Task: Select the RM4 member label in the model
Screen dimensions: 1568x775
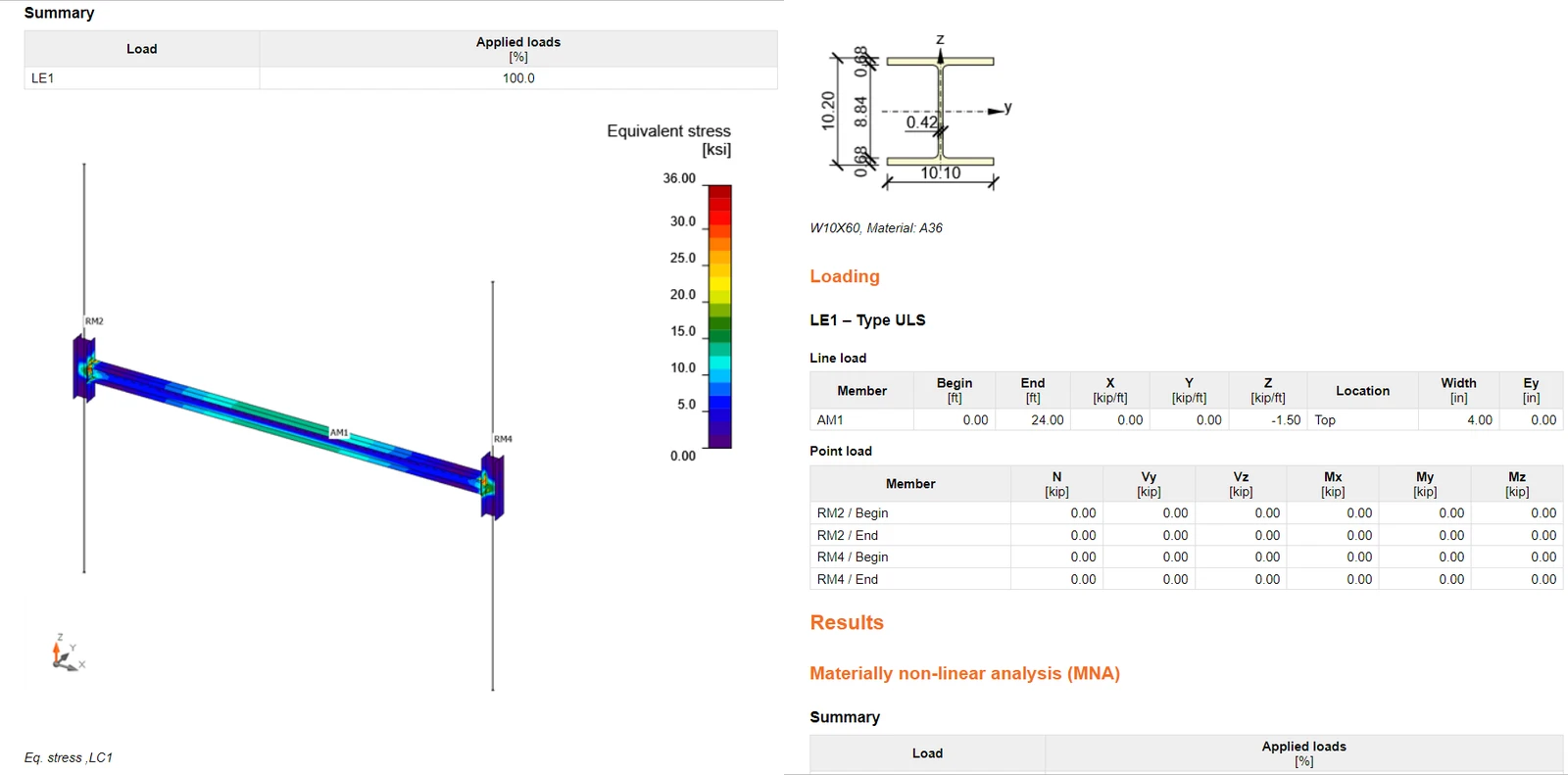Action: click(503, 439)
